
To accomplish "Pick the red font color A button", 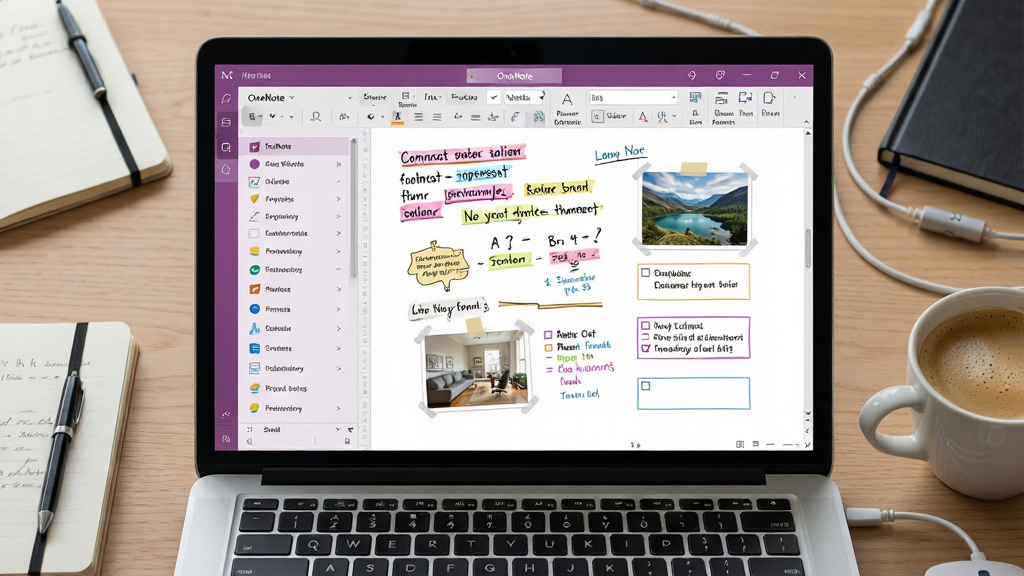I will tap(643, 117).
